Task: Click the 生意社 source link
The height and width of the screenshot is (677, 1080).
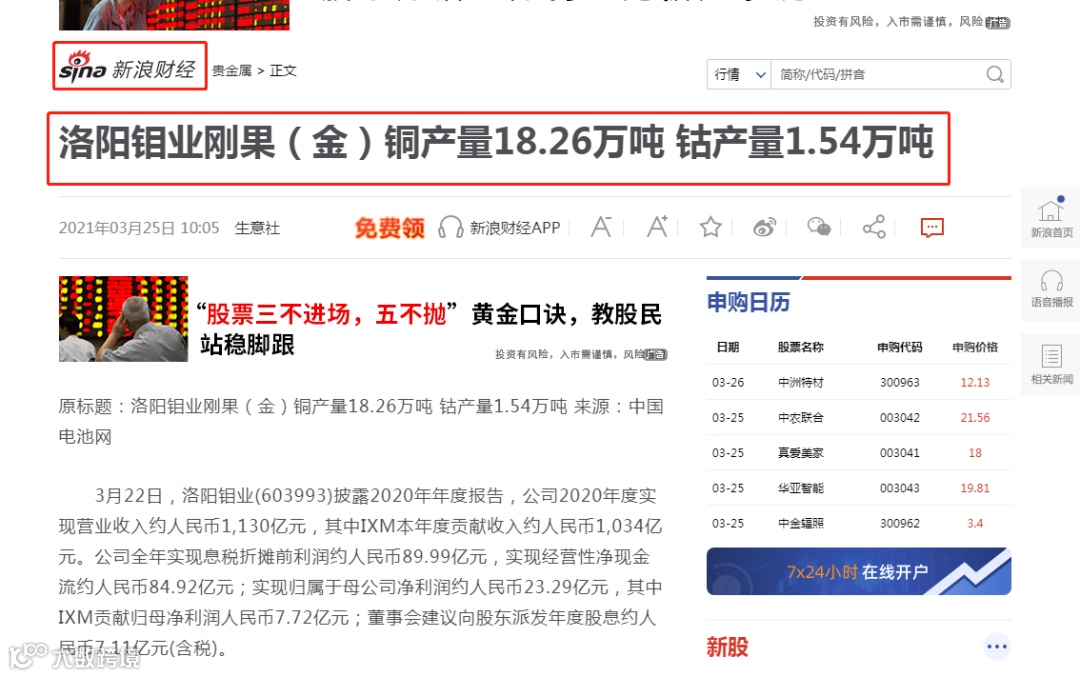Action: tap(258, 228)
